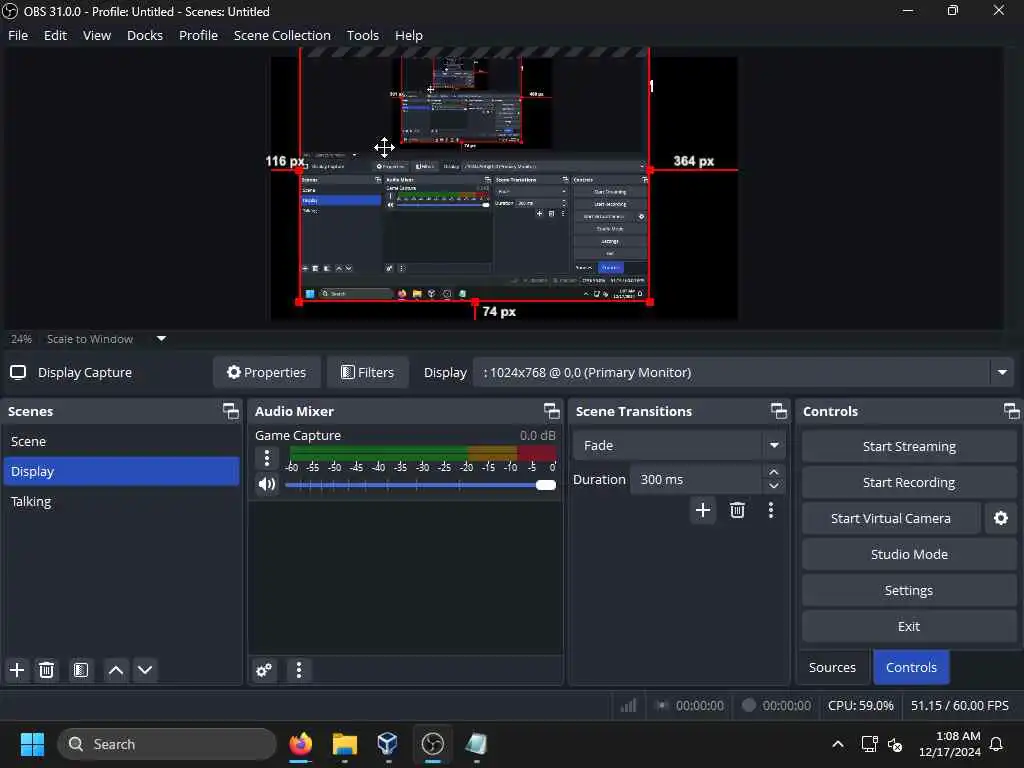This screenshot has width=1024, height=768.
Task: Open the Edit menu
Action: tap(56, 35)
